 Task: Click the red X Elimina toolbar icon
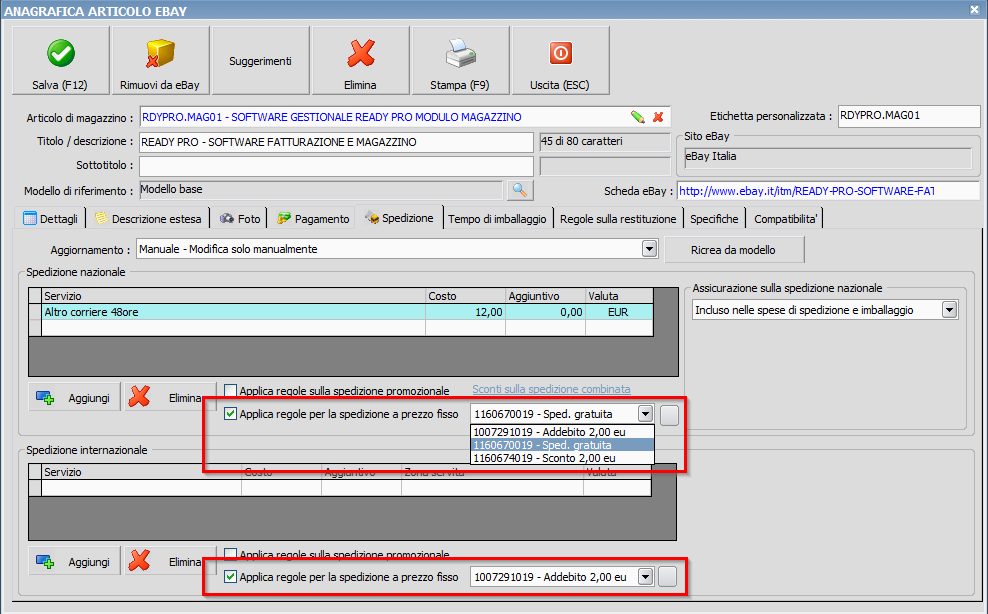(360, 53)
